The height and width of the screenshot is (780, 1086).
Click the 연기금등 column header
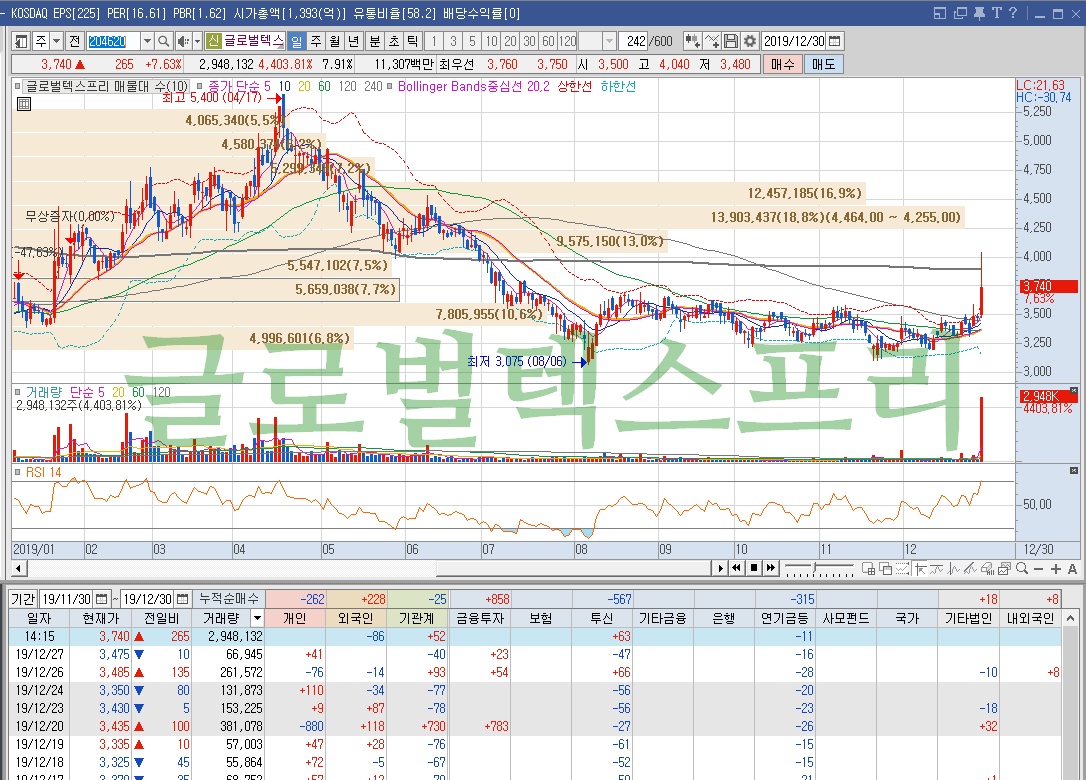point(785,618)
